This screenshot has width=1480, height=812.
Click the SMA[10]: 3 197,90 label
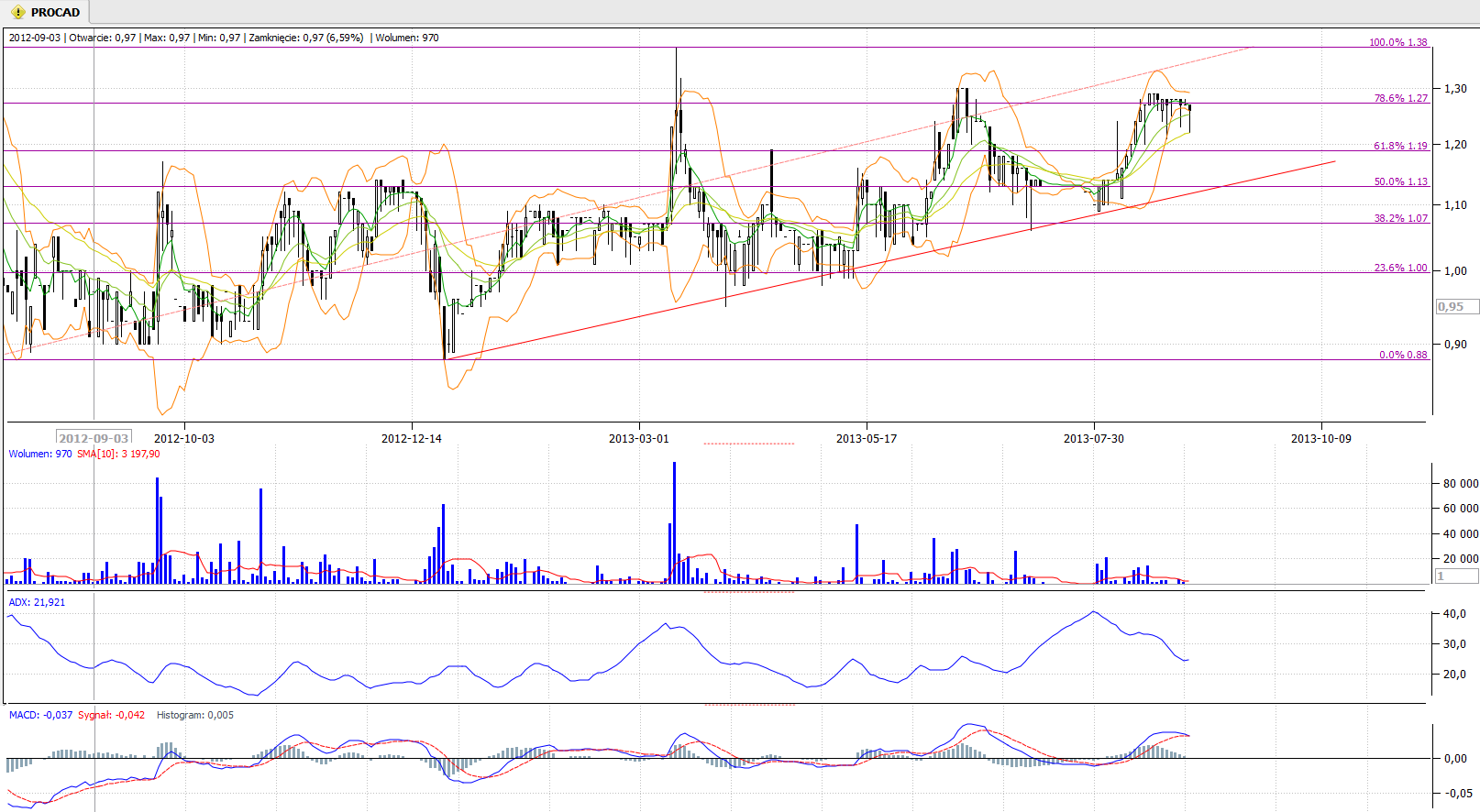[x=118, y=454]
